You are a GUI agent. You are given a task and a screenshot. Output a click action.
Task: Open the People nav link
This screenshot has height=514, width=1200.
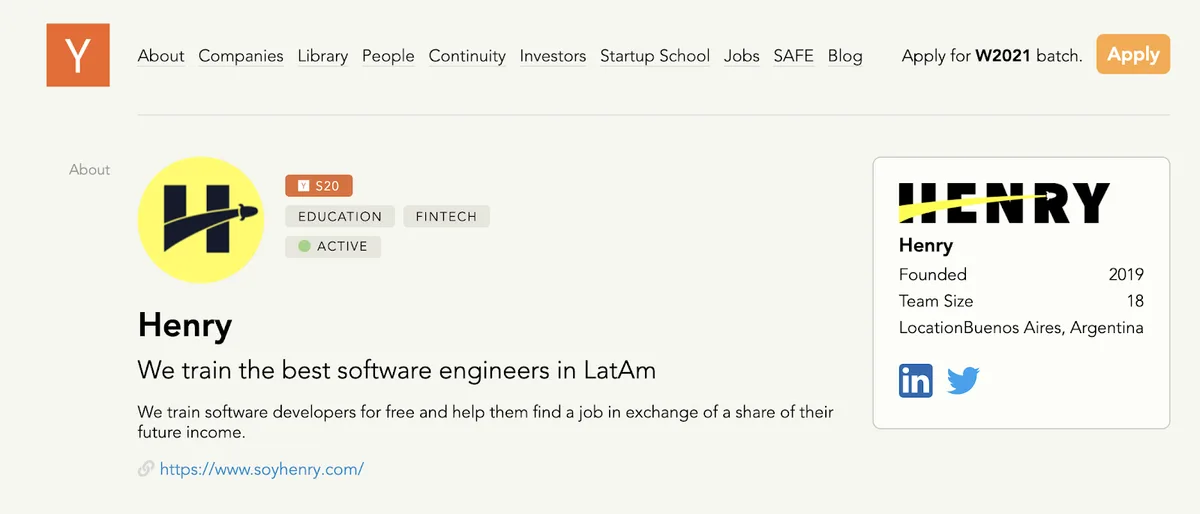pyautogui.click(x=388, y=56)
